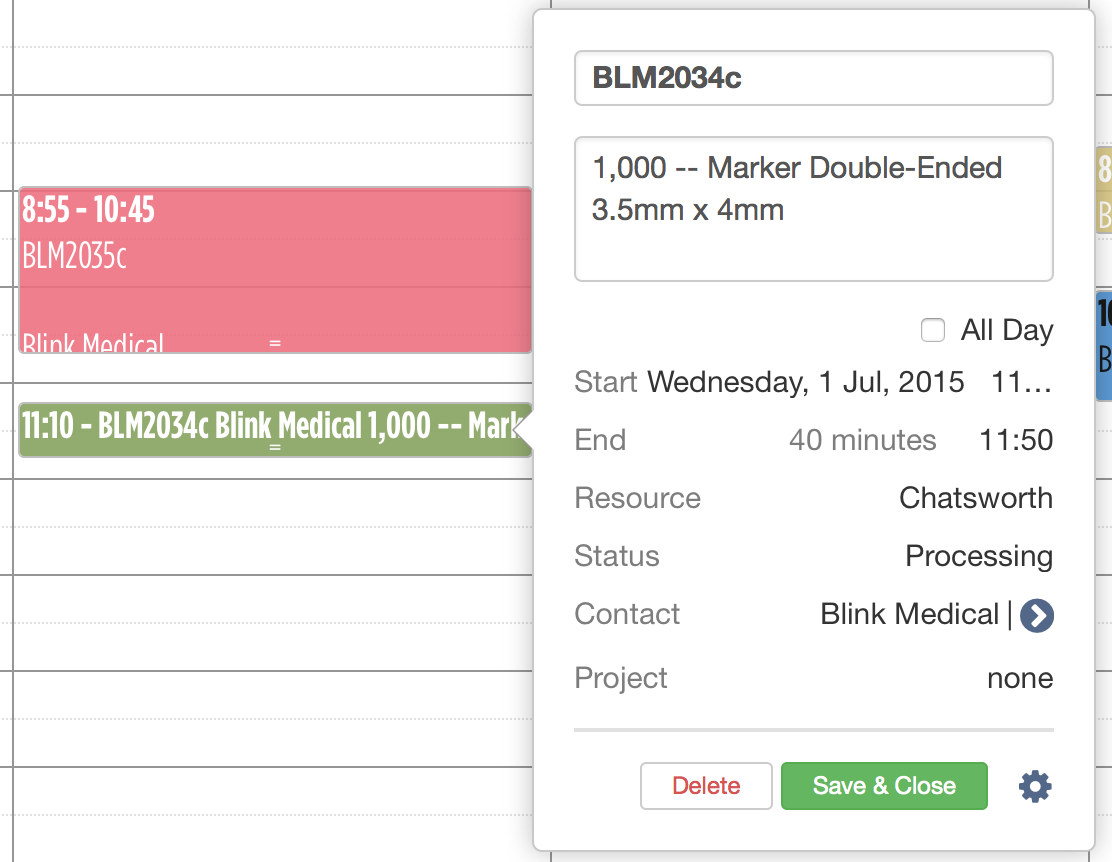
Task: Click the truncated start time field
Action: (x=1021, y=382)
